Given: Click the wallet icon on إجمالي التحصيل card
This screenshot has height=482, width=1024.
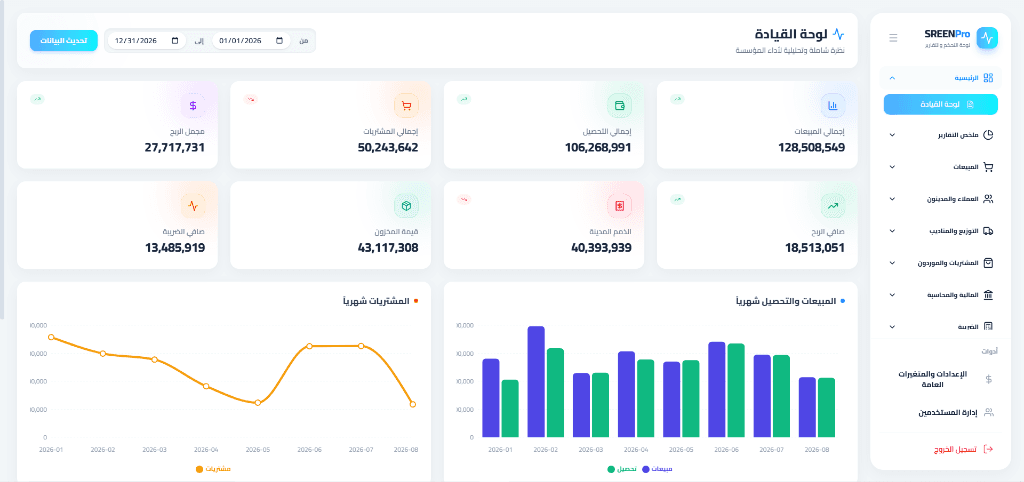Looking at the screenshot, I should (x=620, y=105).
